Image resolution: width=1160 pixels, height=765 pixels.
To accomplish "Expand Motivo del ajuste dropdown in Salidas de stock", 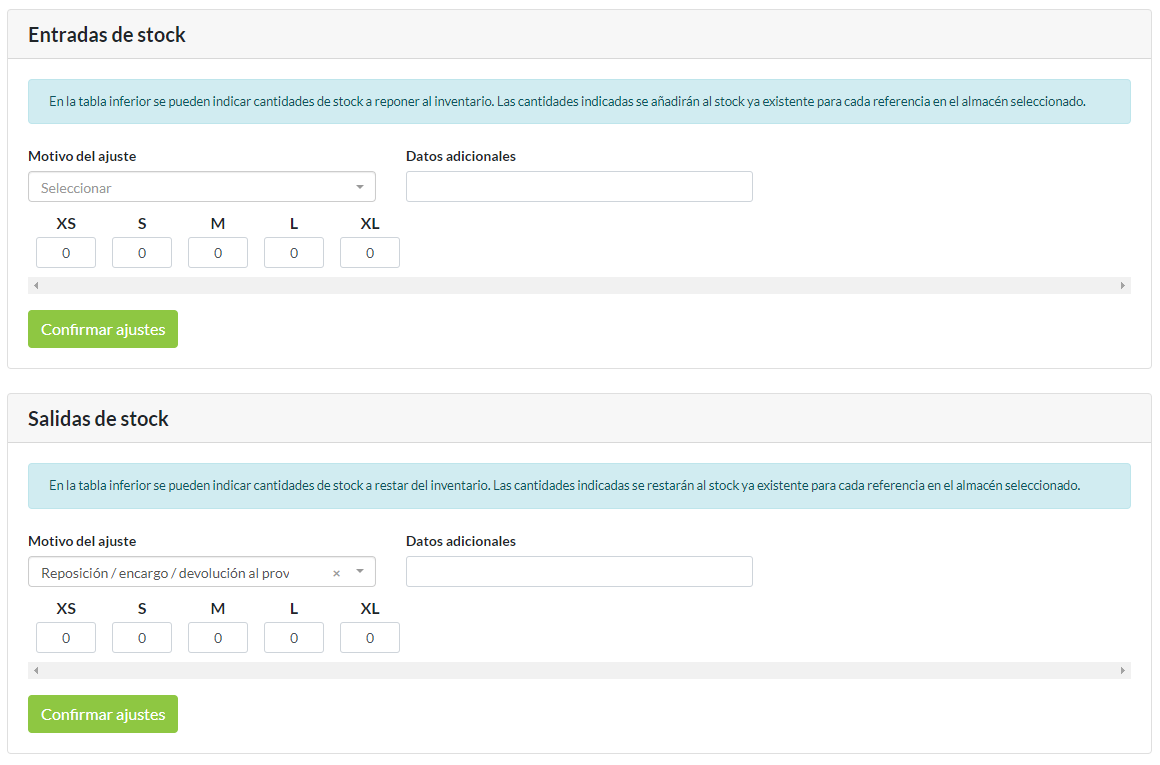I will click(x=360, y=572).
